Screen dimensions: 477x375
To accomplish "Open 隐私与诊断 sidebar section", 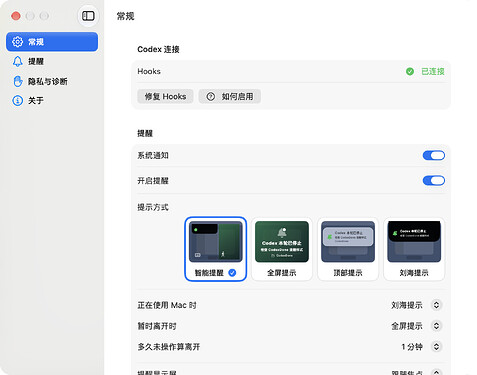I will point(52,81).
